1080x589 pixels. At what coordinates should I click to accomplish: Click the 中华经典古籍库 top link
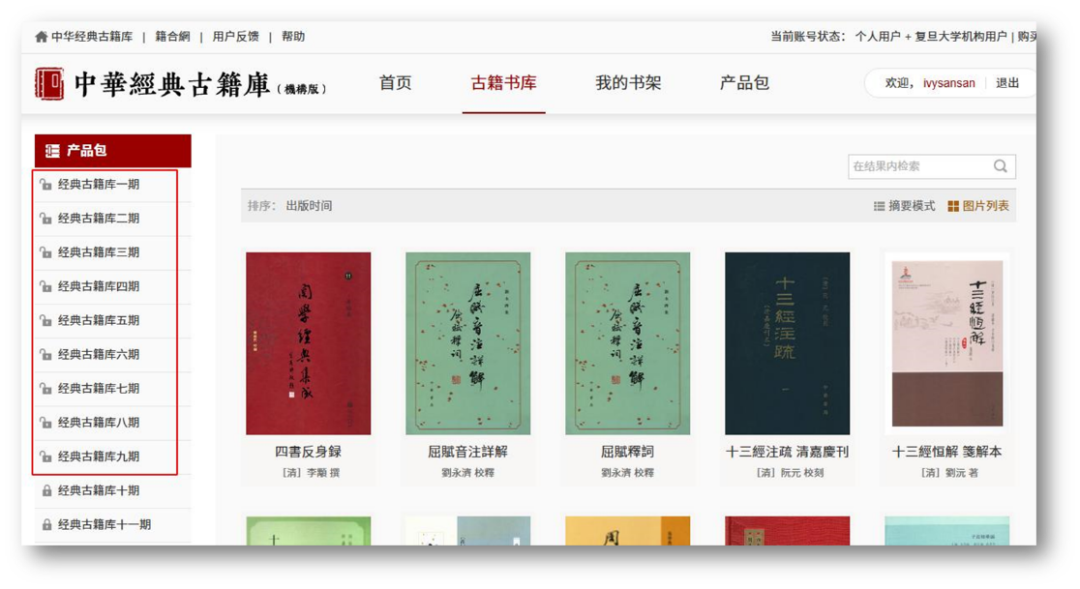[x=92, y=37]
